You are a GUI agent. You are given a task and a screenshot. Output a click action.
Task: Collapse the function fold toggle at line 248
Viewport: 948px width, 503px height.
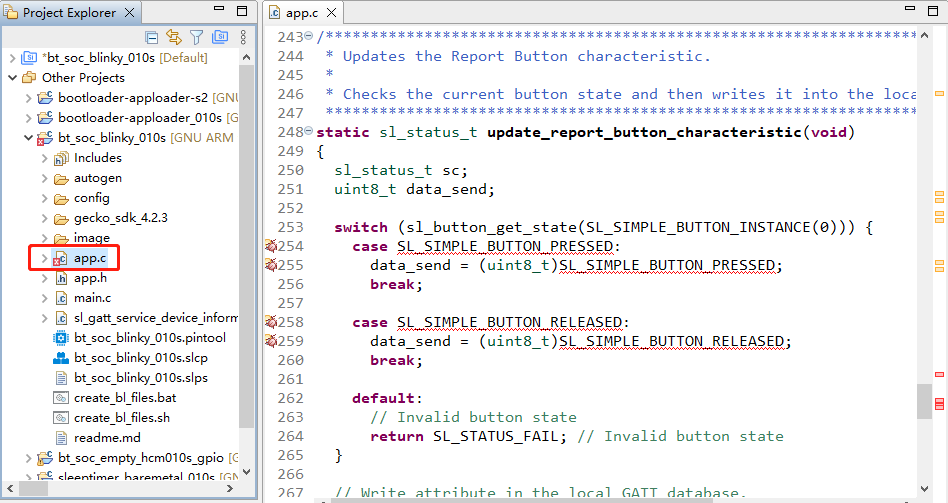click(x=308, y=132)
